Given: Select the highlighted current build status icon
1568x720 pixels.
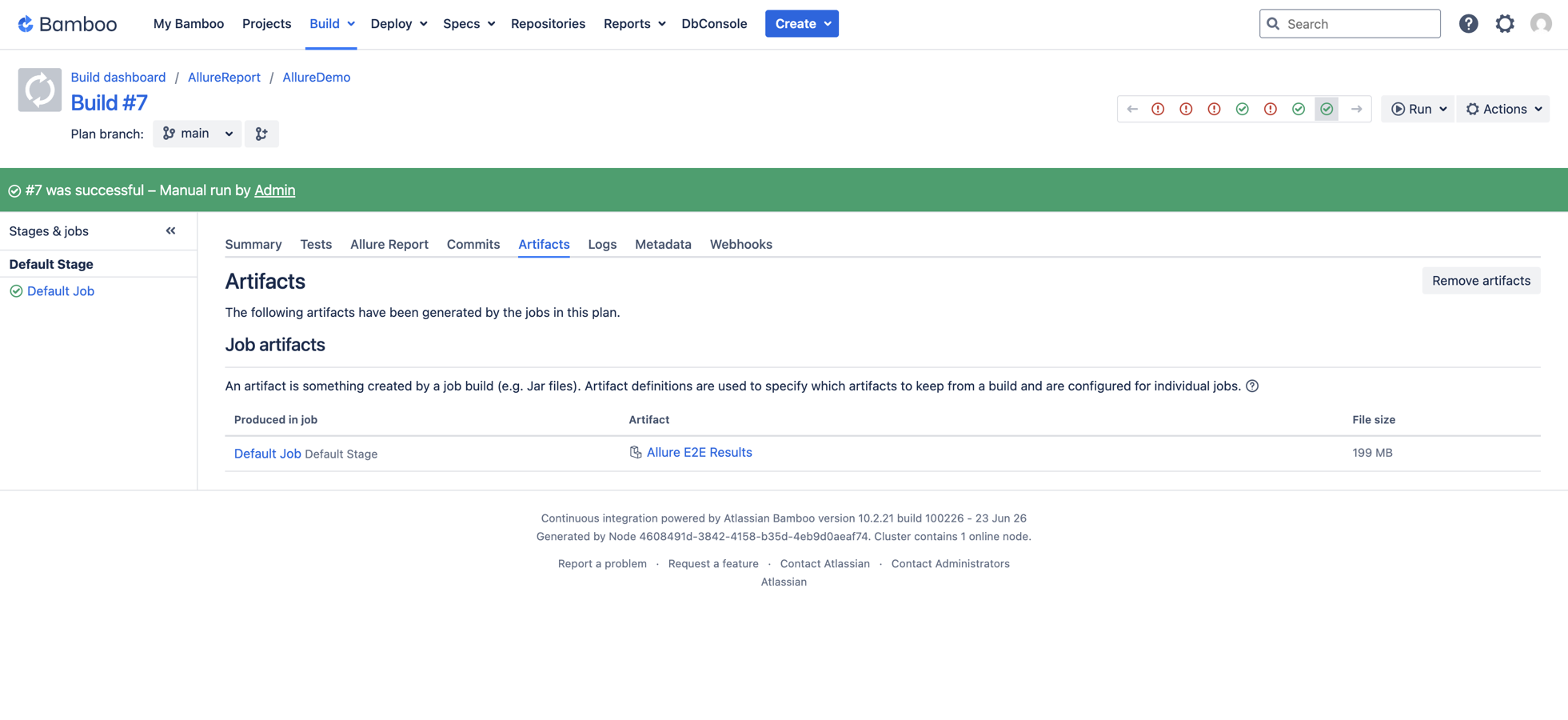Looking at the screenshot, I should (1327, 109).
